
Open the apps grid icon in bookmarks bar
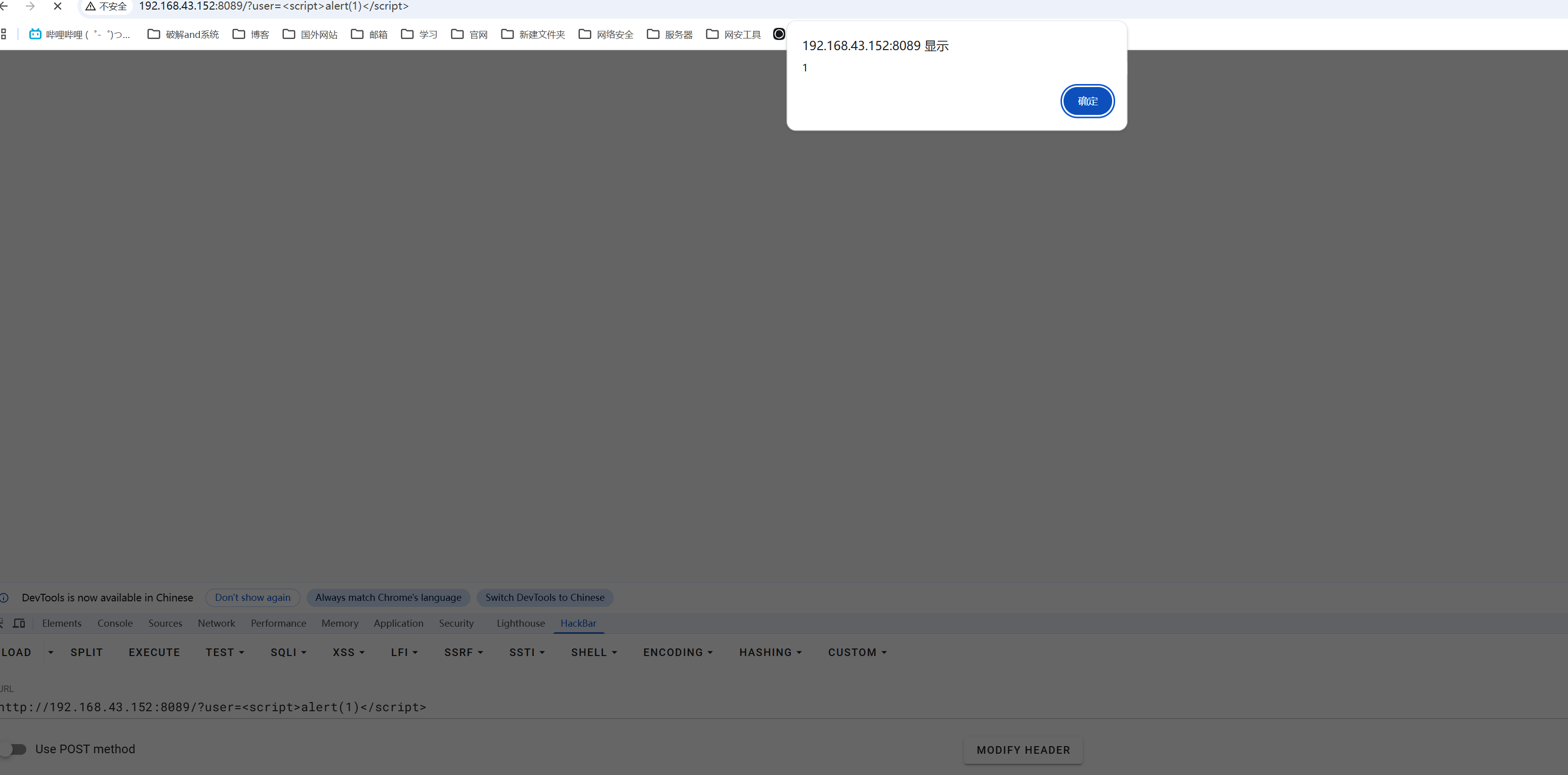tap(4, 34)
